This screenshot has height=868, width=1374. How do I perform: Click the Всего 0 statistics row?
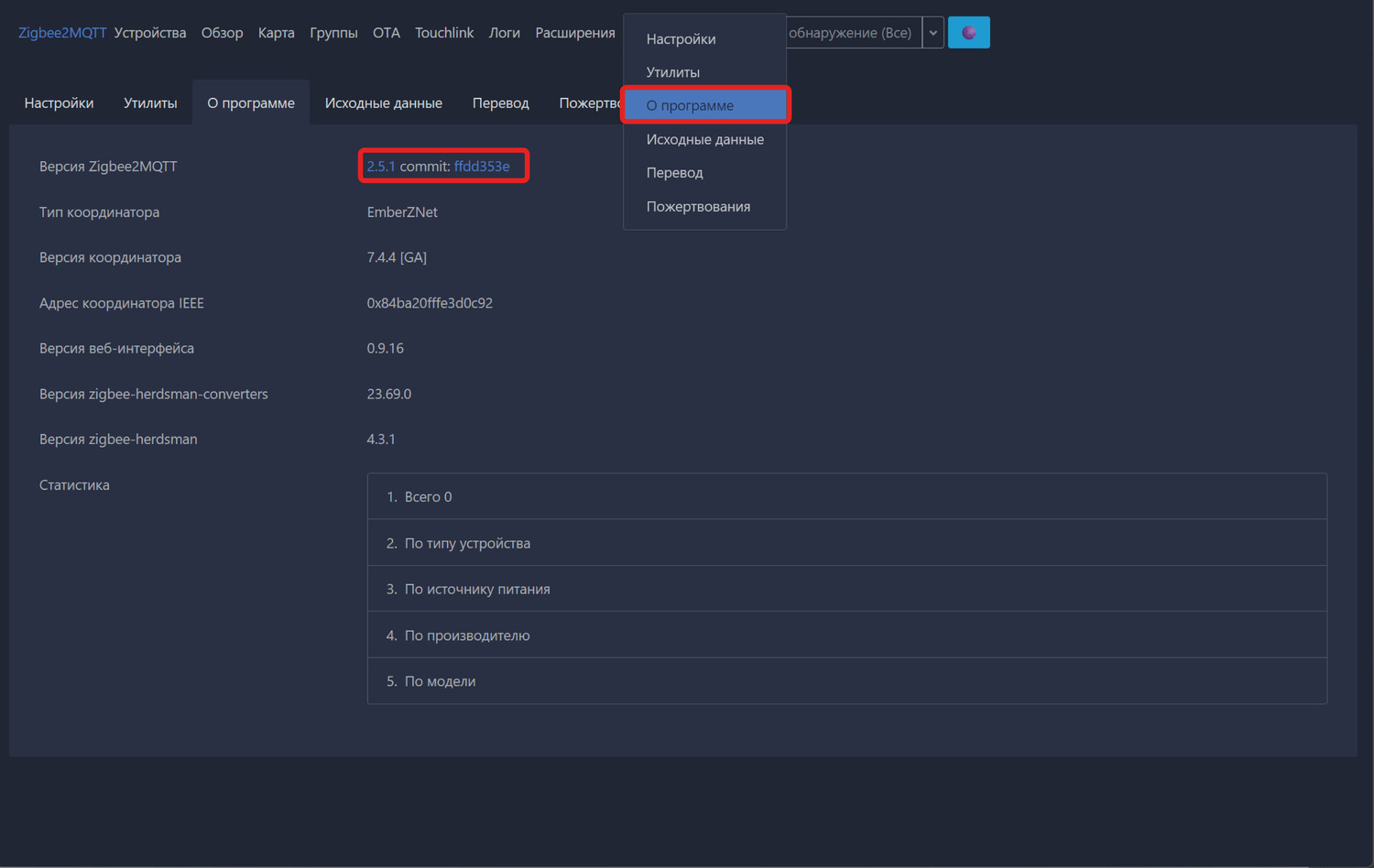[428, 497]
